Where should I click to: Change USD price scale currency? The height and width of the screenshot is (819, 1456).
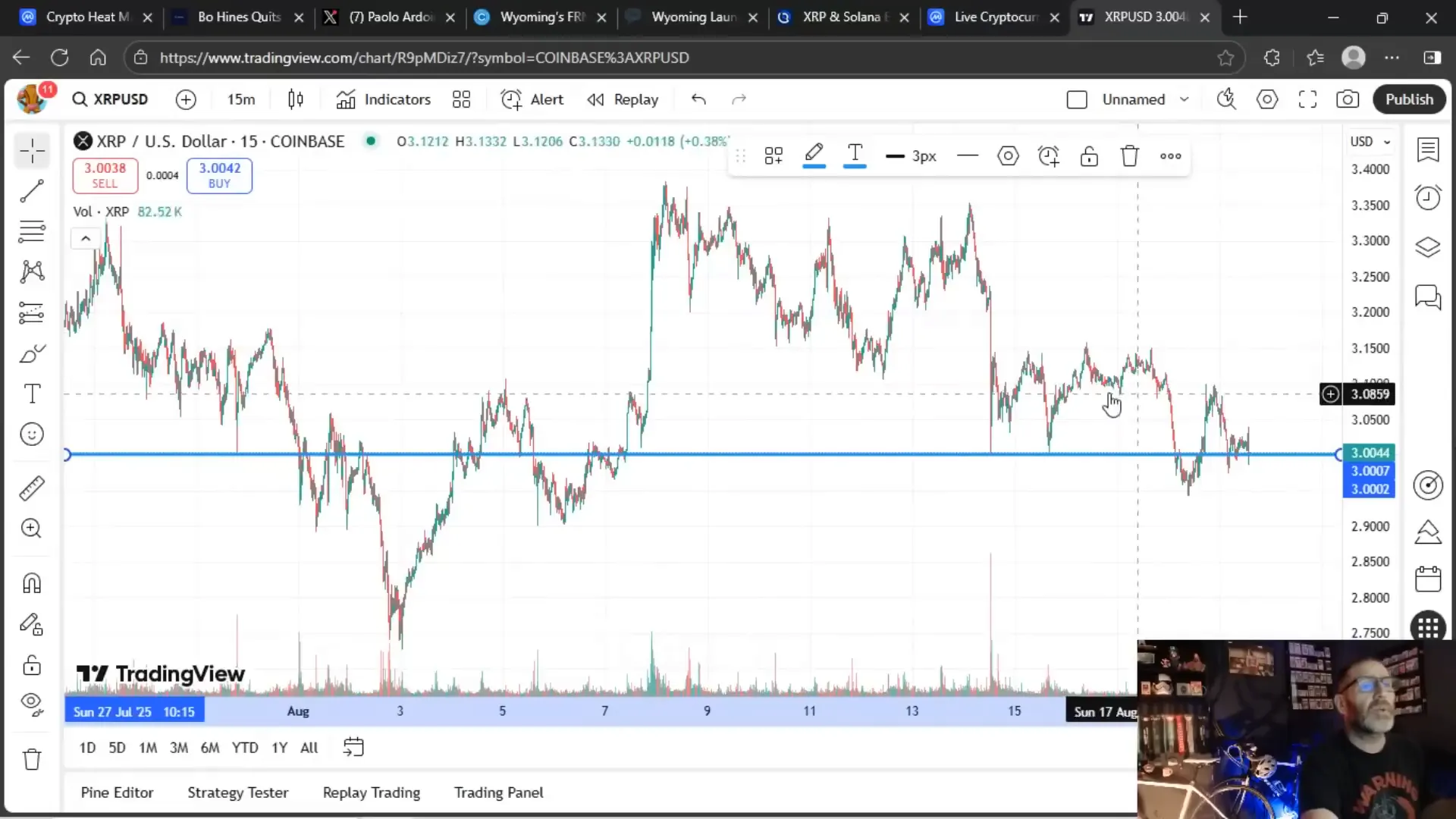(1370, 142)
